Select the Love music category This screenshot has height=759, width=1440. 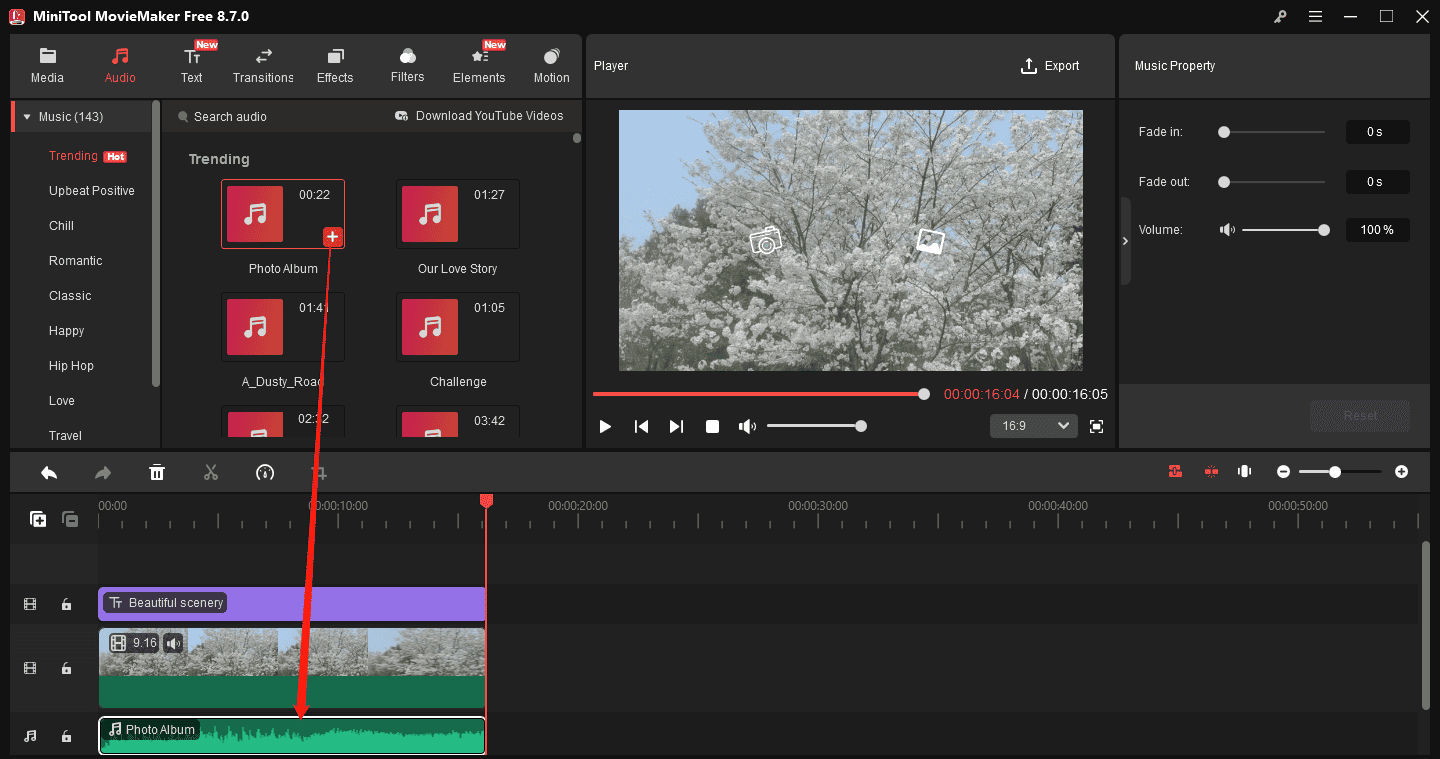pos(62,401)
